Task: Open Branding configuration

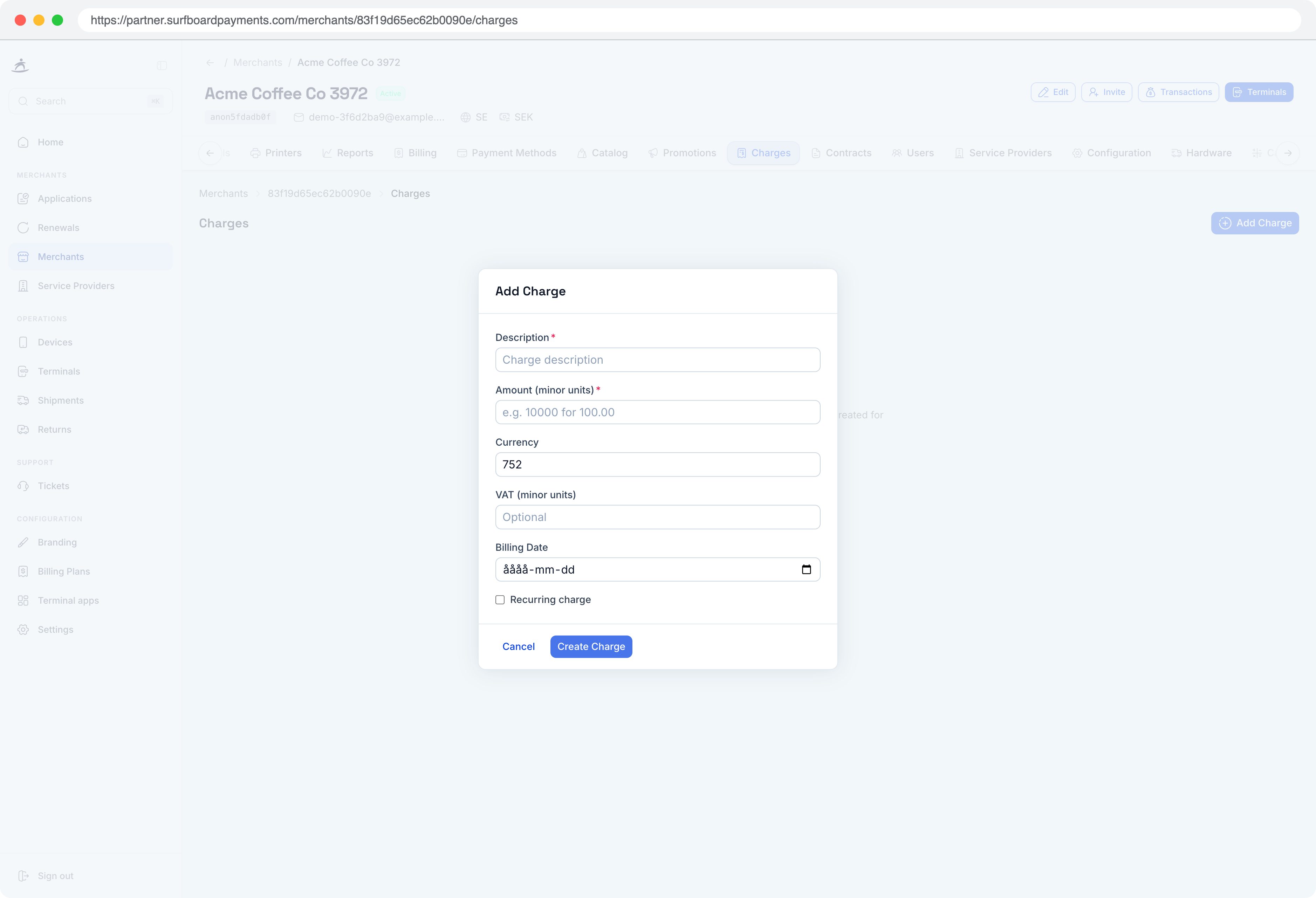Action: pyautogui.click(x=91, y=542)
